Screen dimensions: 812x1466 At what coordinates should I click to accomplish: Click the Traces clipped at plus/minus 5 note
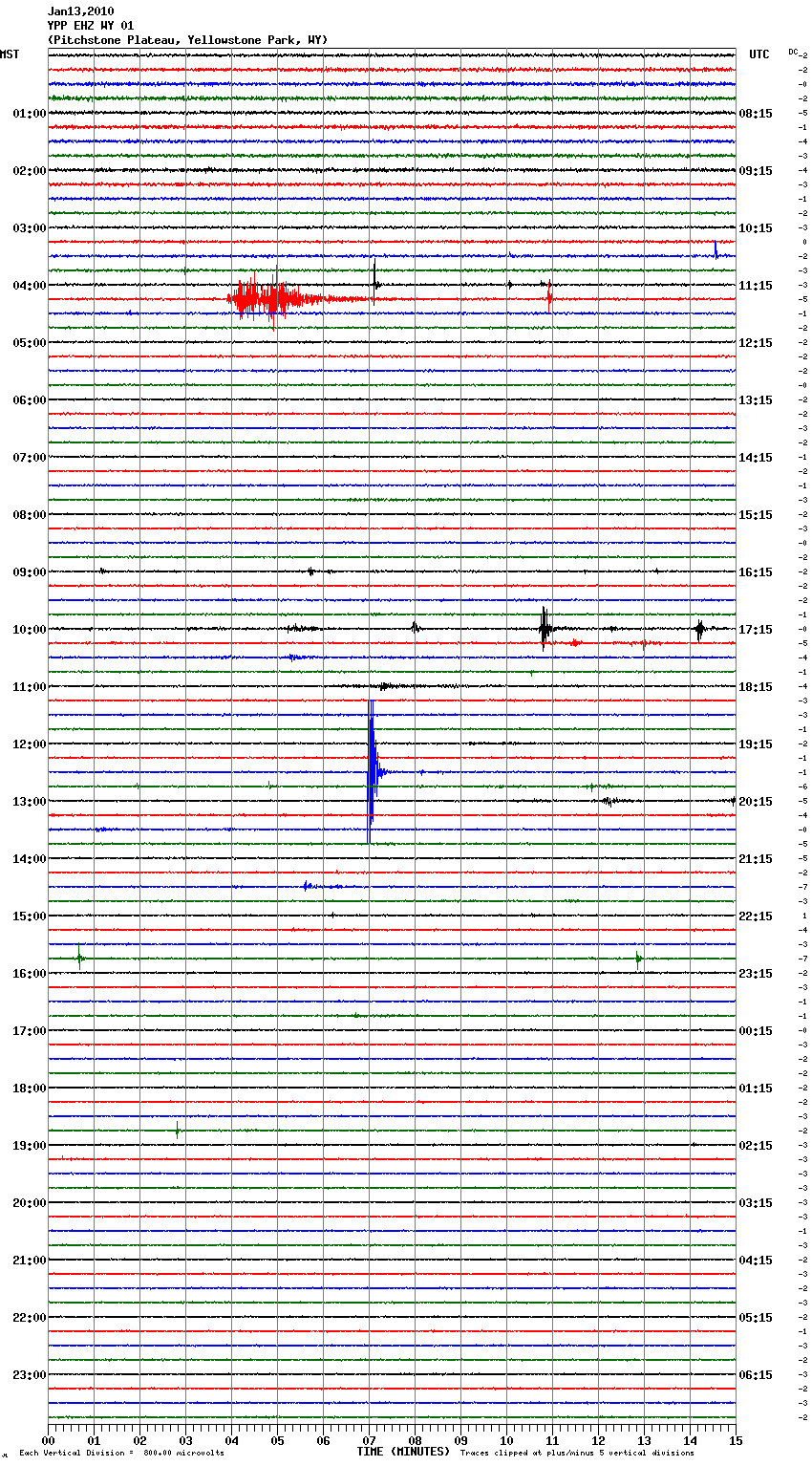(577, 1454)
